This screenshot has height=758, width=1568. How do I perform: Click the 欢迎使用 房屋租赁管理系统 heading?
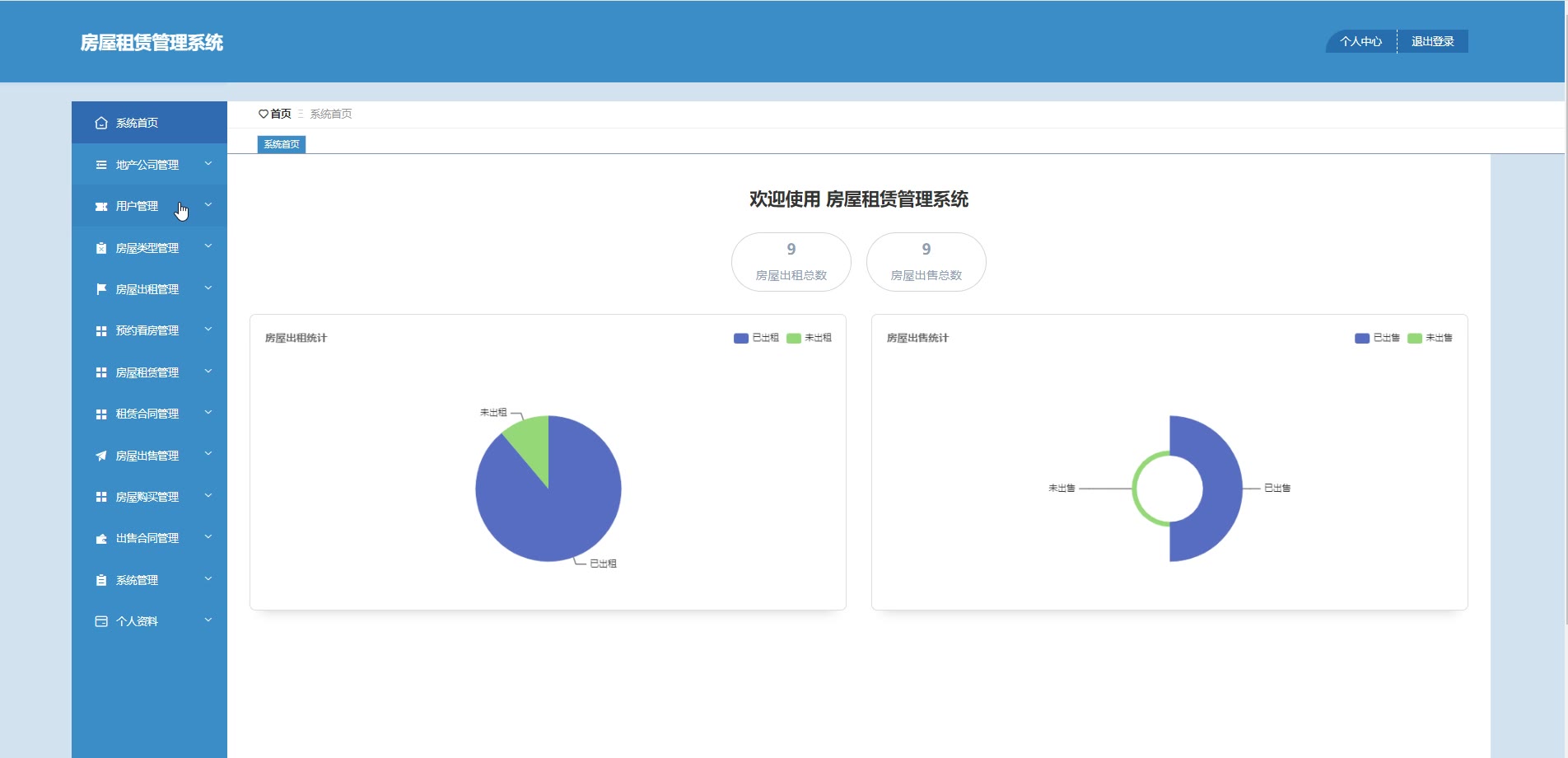point(859,199)
